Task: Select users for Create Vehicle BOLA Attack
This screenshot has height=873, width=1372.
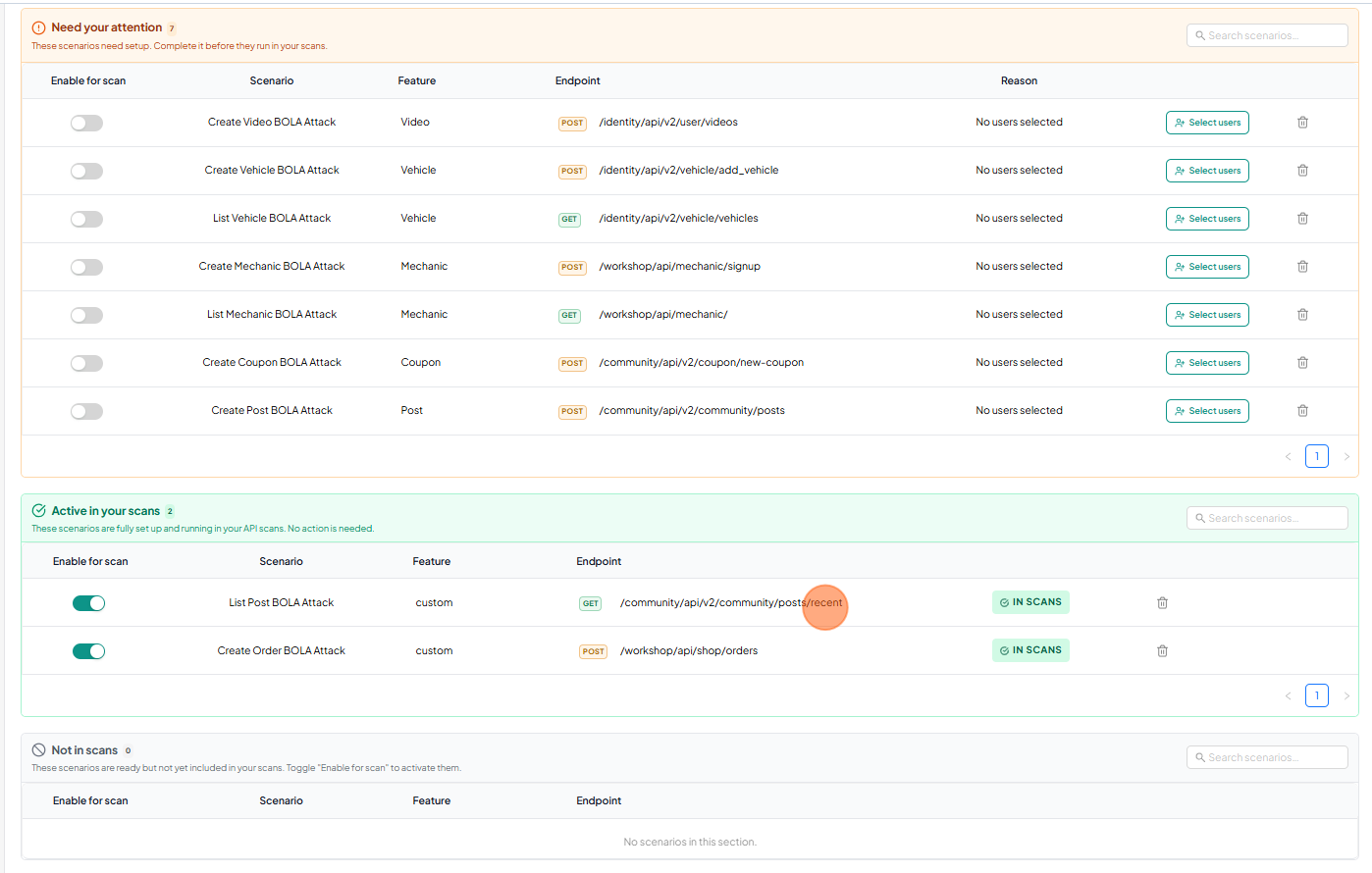Action: tap(1207, 171)
